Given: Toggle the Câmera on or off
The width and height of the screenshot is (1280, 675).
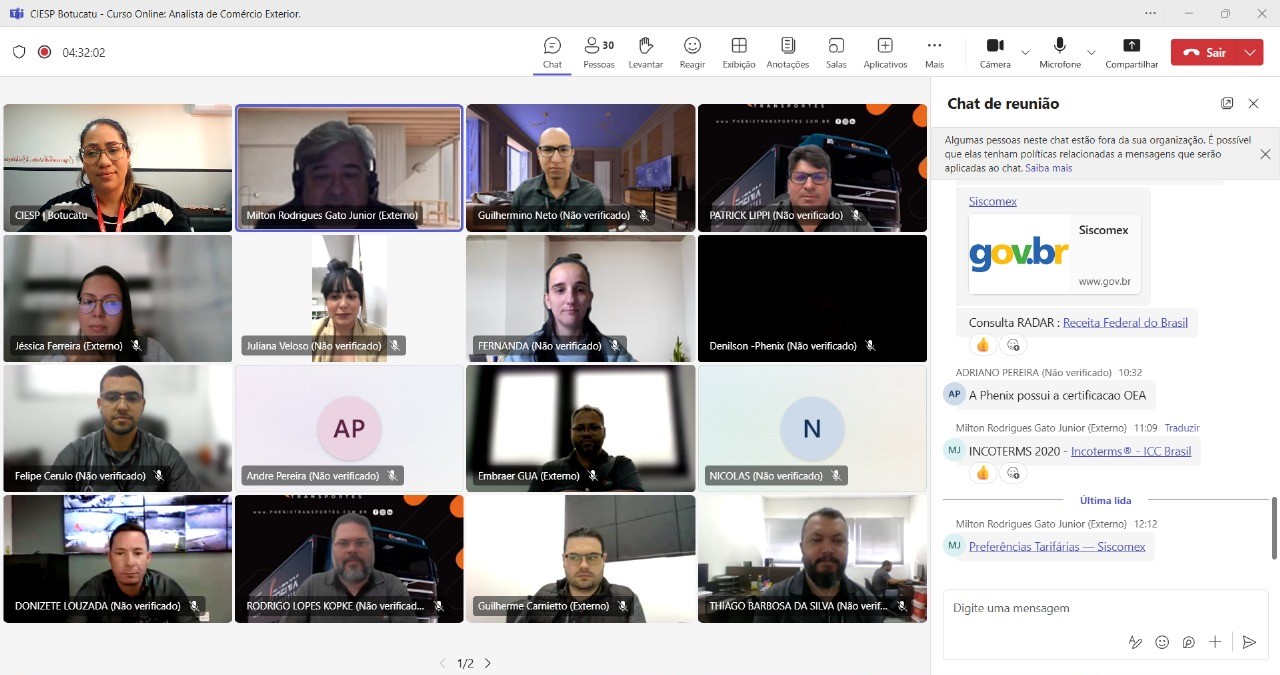Looking at the screenshot, I should point(995,52).
